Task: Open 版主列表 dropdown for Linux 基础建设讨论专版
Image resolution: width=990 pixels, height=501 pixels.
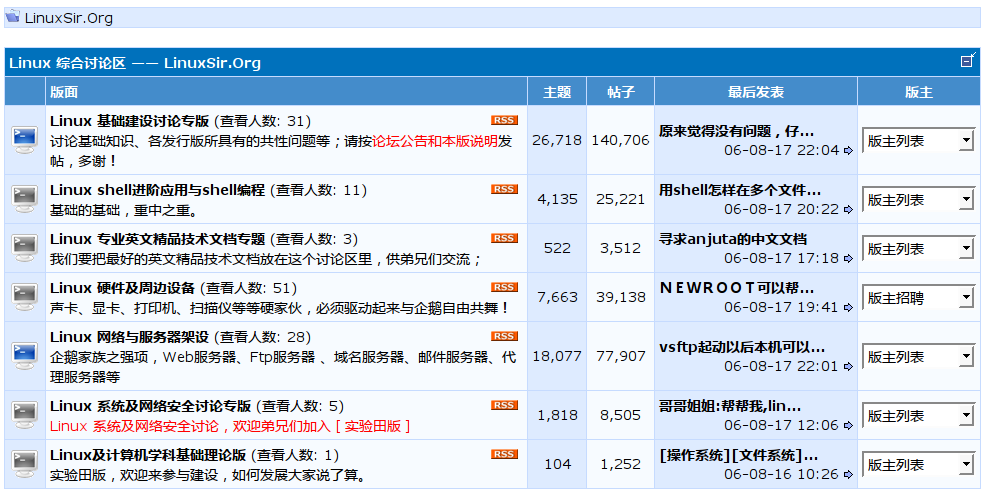Action: click(919, 140)
